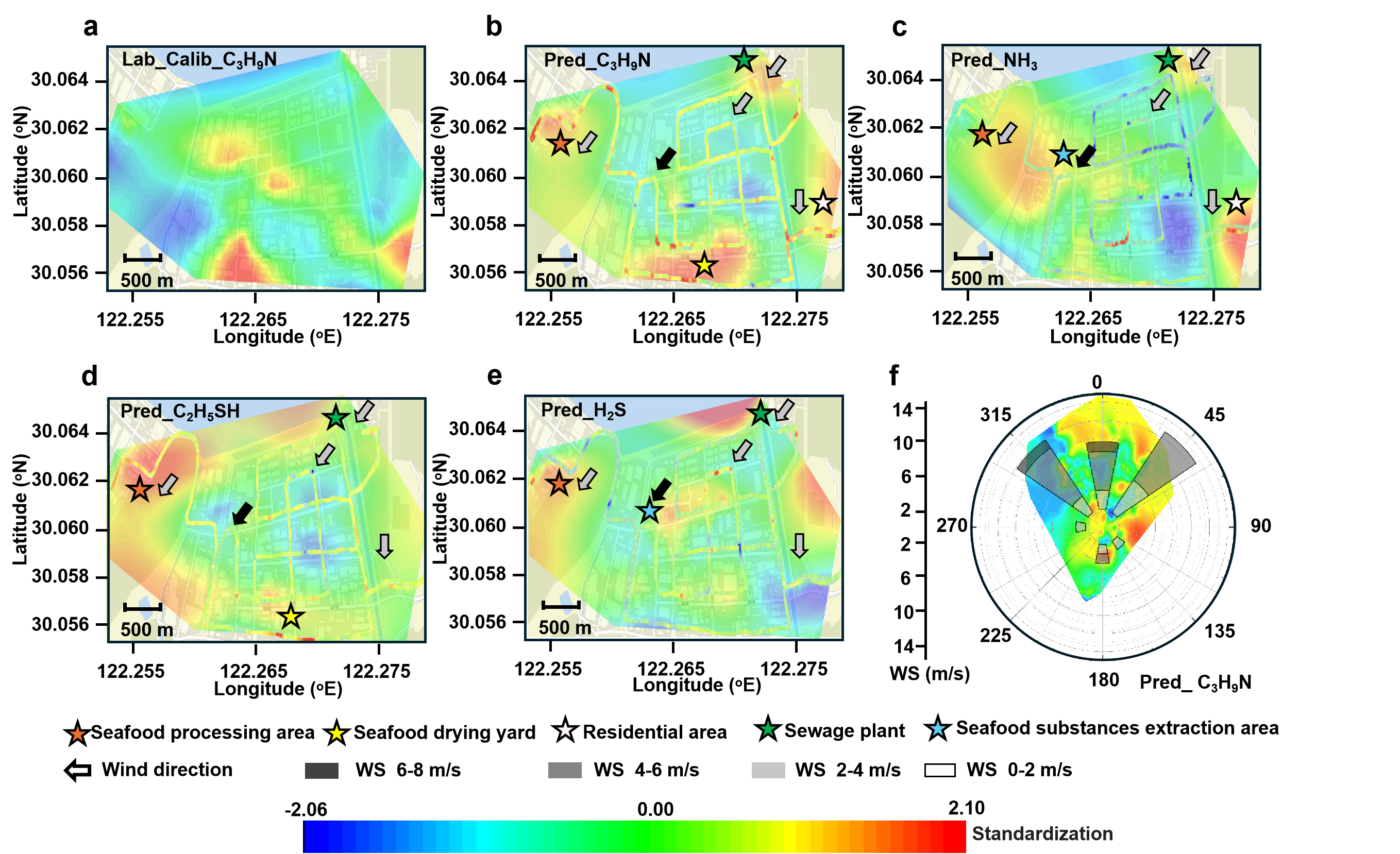Click the WS 6-8 m/s dark gray swatch
This screenshot has height=854, width=1400.
tap(322, 771)
